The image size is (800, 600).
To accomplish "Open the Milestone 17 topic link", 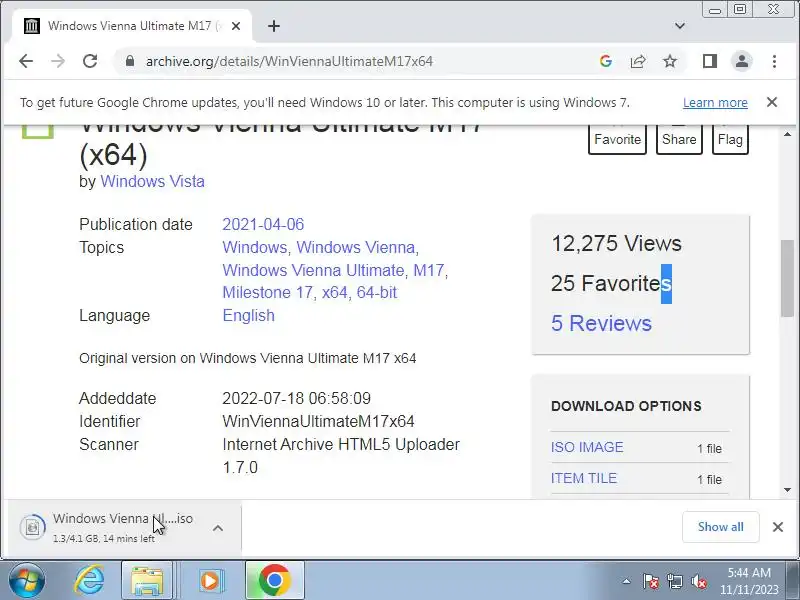I will coord(267,293).
